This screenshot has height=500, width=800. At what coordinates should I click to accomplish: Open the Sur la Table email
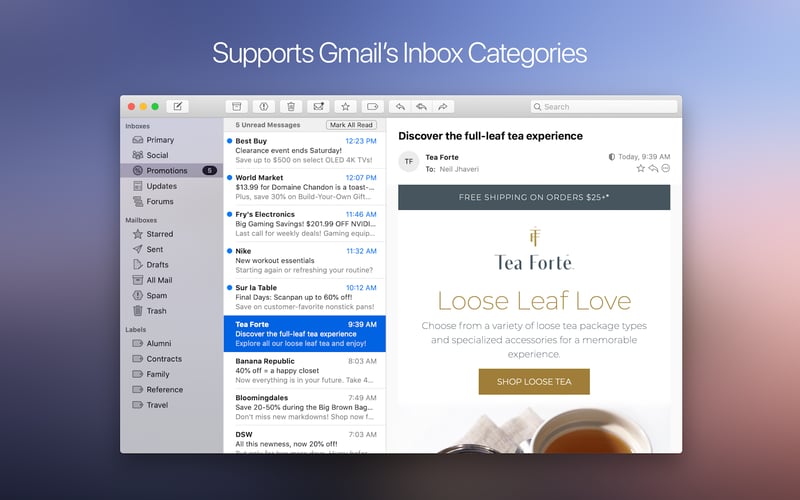(305, 297)
